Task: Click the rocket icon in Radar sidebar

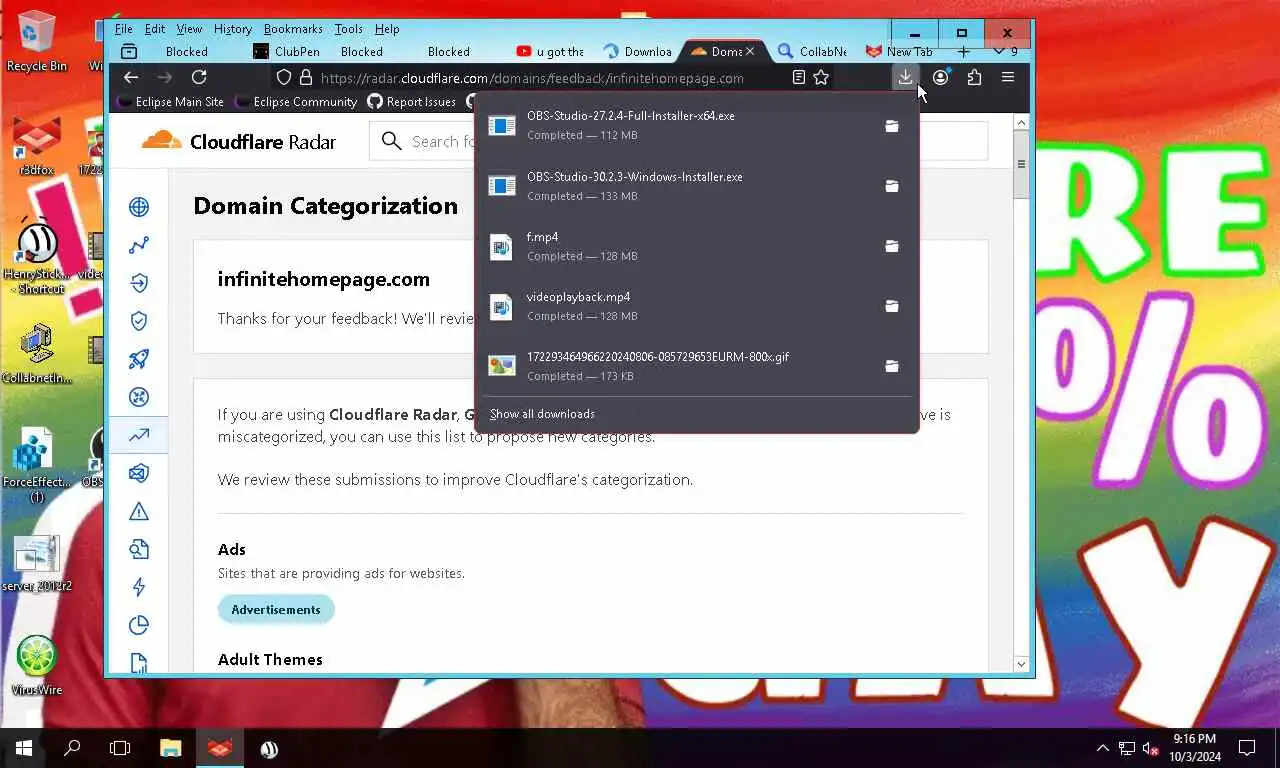Action: click(x=139, y=359)
